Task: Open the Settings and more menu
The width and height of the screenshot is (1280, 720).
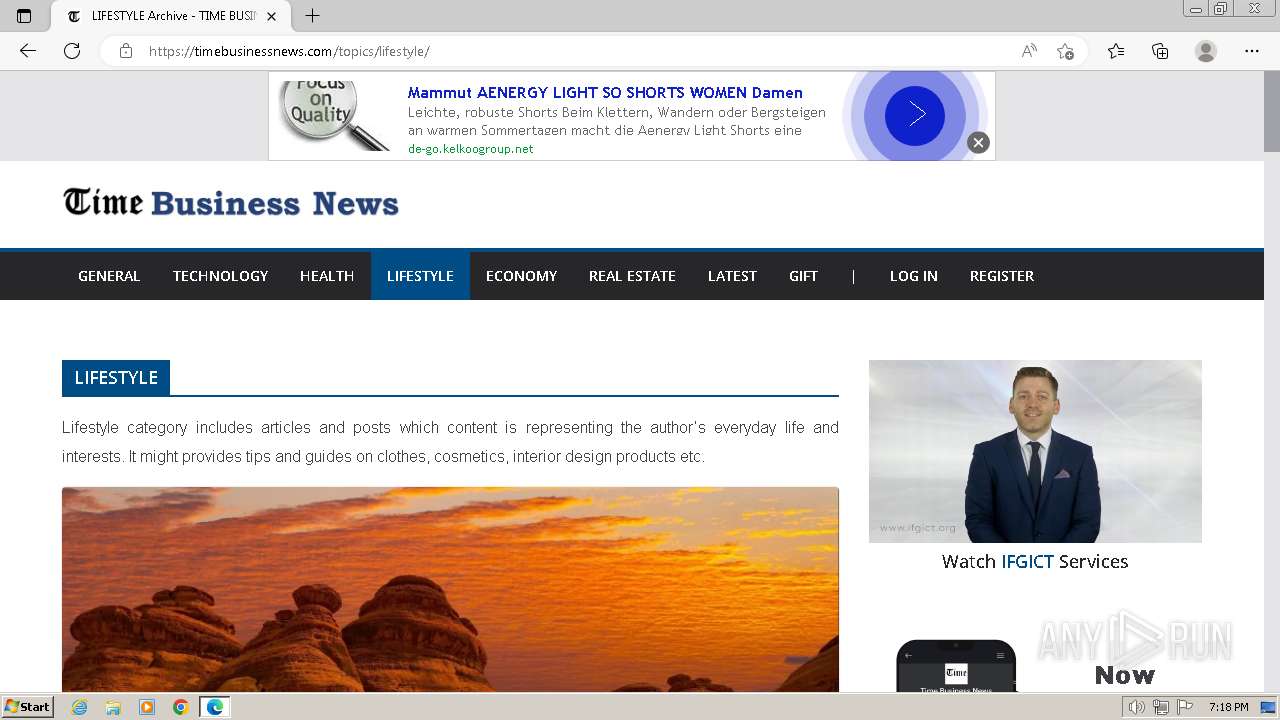Action: pos(1252,51)
